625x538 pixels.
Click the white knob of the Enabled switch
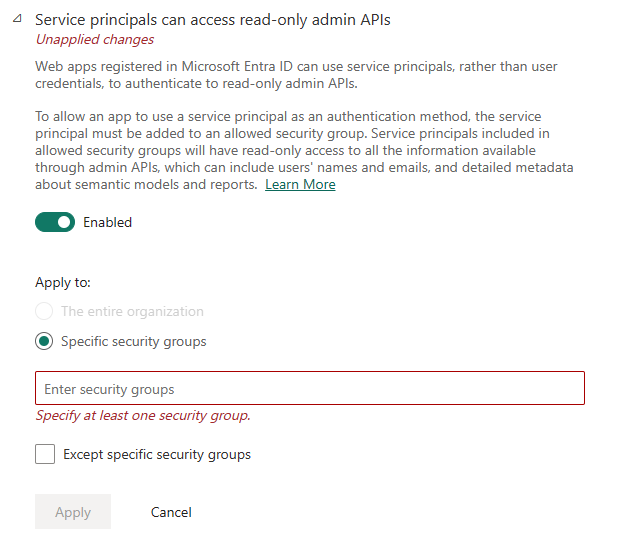65,222
